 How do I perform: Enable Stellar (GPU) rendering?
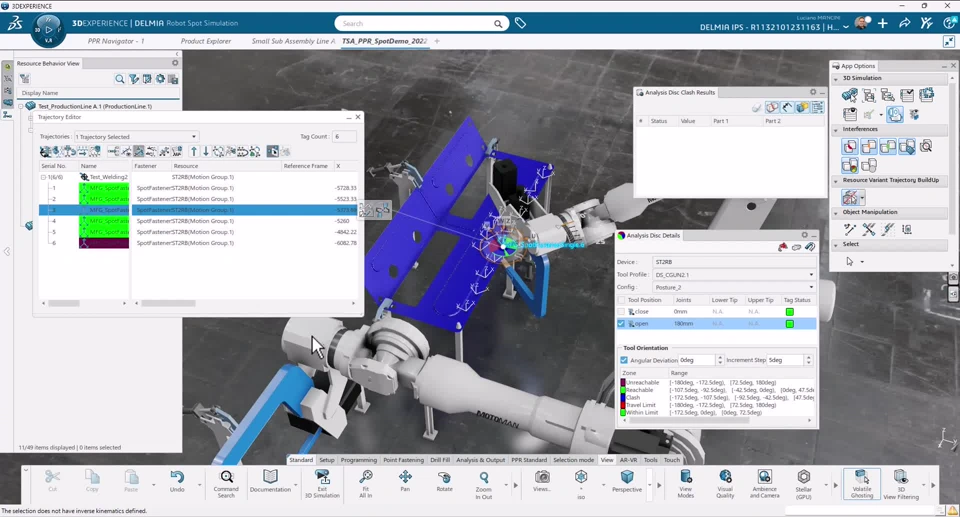(803, 483)
